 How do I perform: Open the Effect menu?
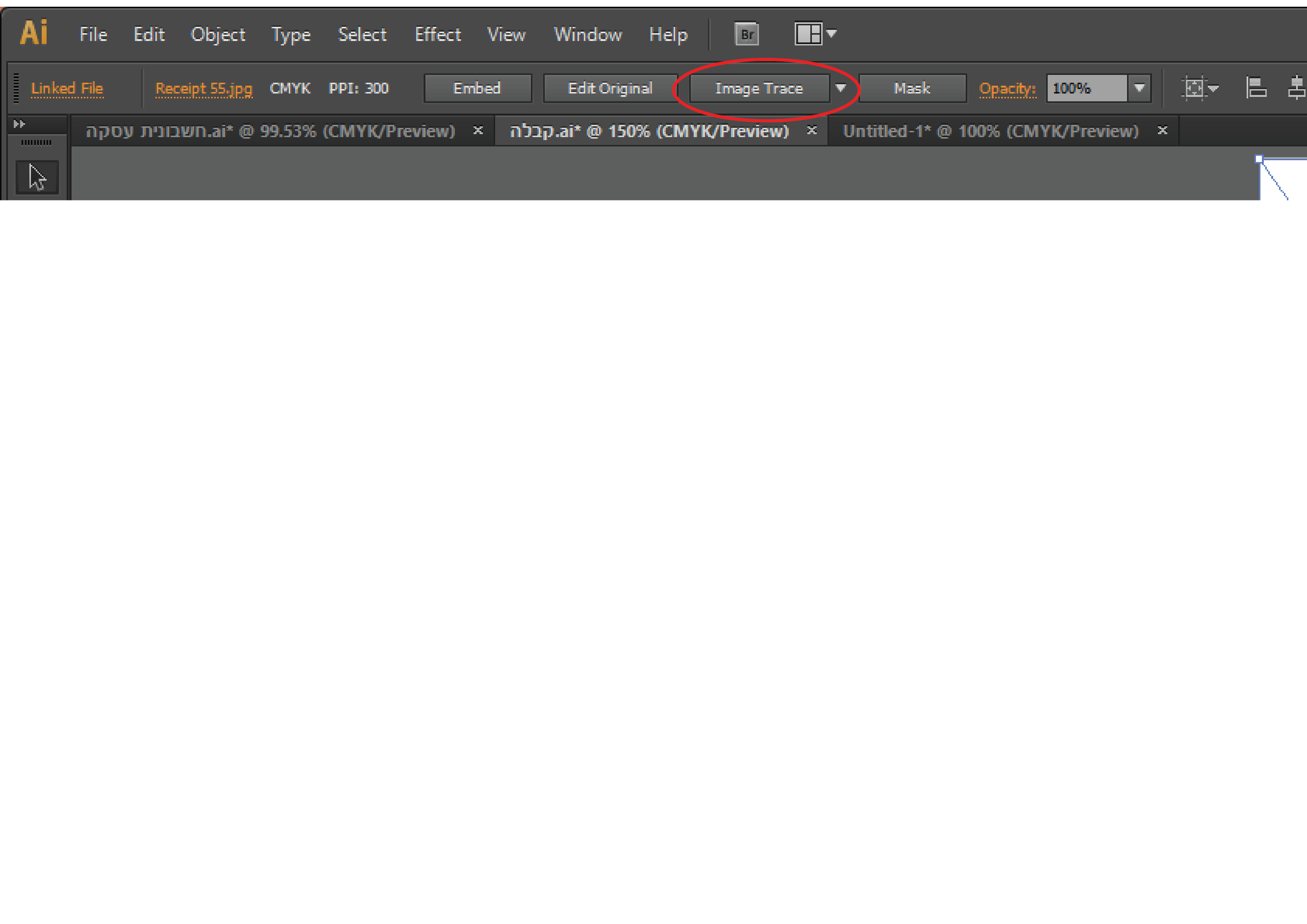click(437, 35)
